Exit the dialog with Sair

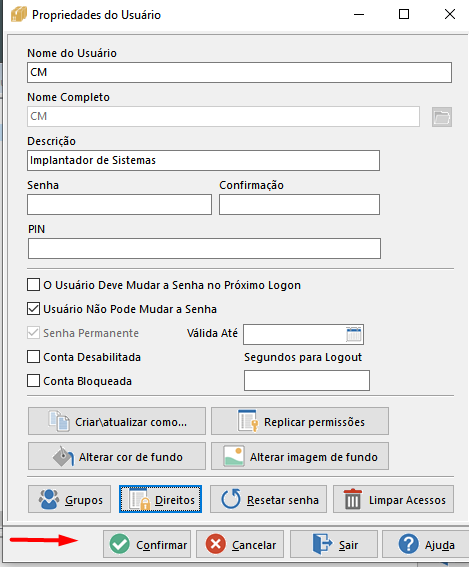(334, 544)
